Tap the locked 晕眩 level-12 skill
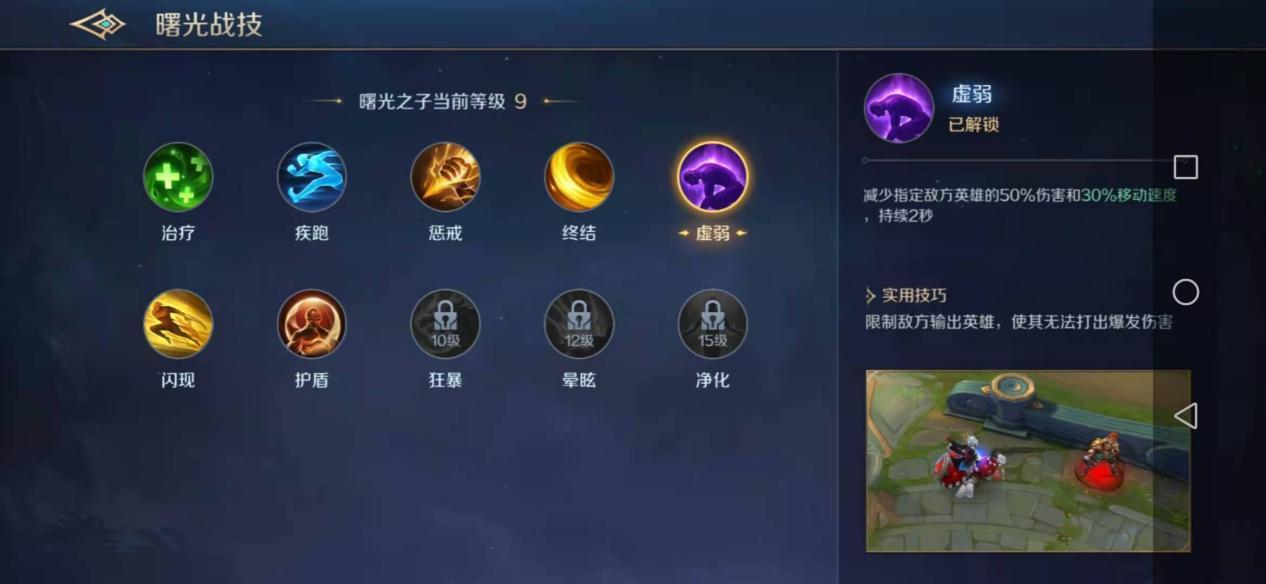This screenshot has height=584, width=1266. click(x=579, y=324)
